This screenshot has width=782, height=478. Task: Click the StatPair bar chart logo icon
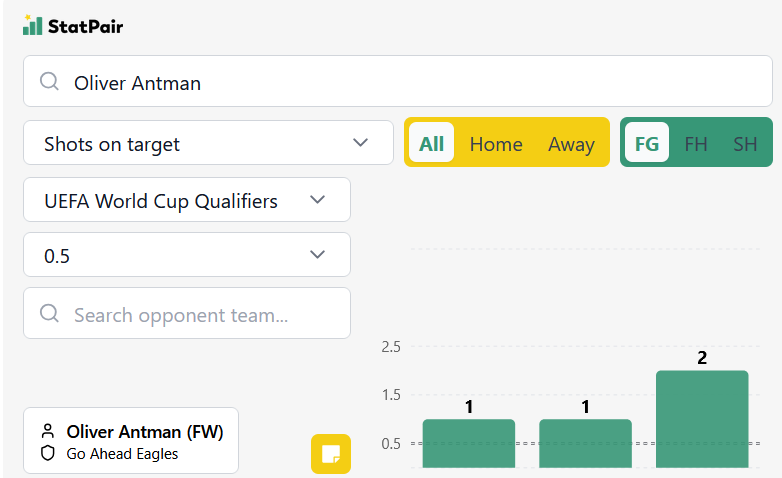[x=32, y=25]
